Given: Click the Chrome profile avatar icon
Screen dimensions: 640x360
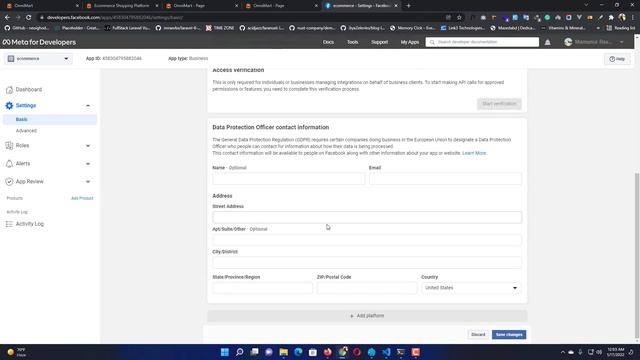Looking at the screenshot, I should pos(622,18).
